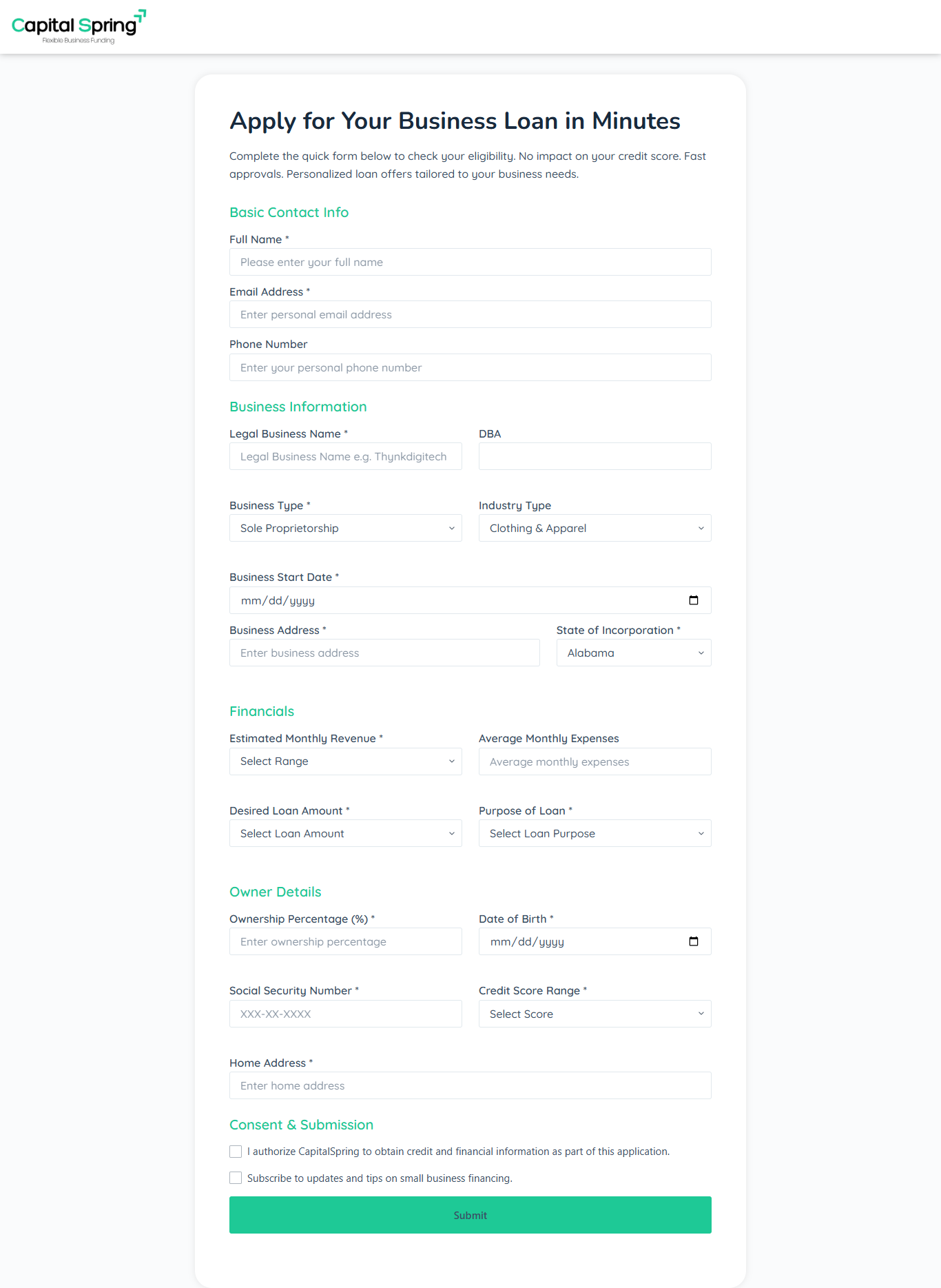Click the Capital Spring logo
Screen dimensions: 941x1288
79,27
